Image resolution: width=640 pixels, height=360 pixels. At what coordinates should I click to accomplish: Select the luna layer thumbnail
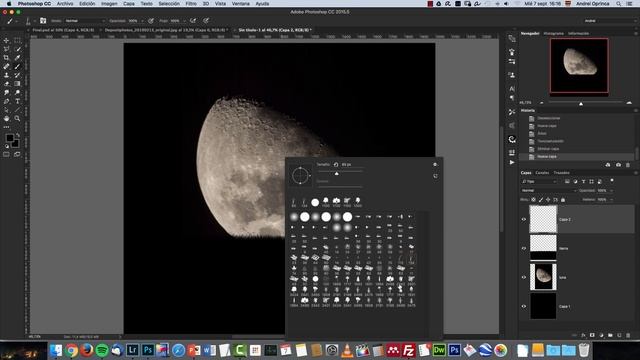tap(543, 277)
